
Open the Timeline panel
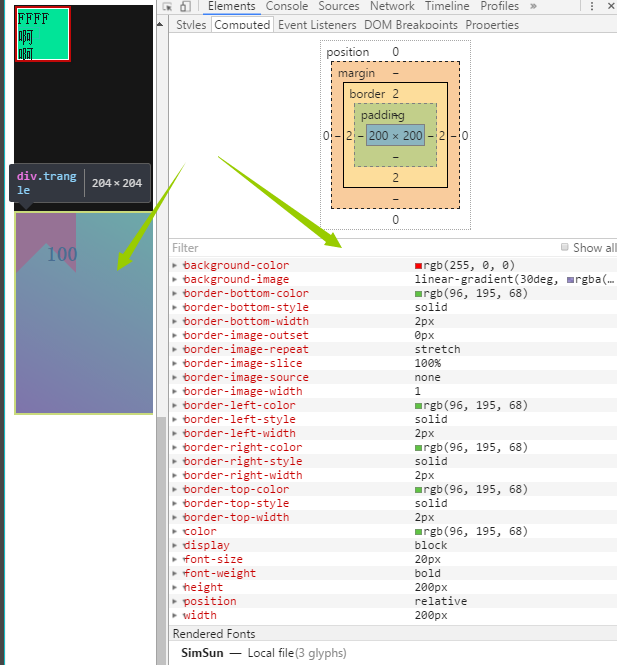click(x=447, y=6)
